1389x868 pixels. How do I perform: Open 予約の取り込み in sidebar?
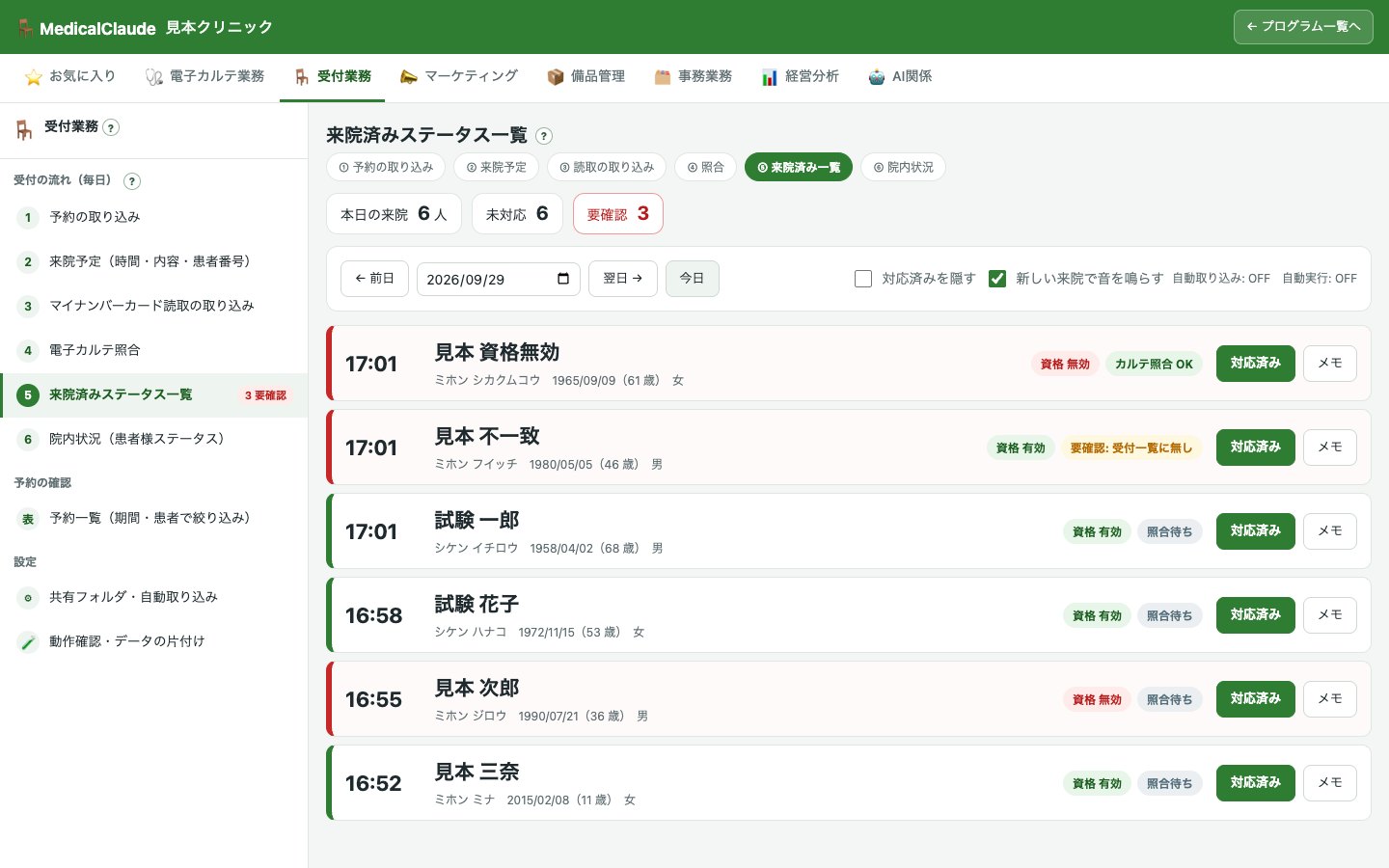click(x=154, y=218)
